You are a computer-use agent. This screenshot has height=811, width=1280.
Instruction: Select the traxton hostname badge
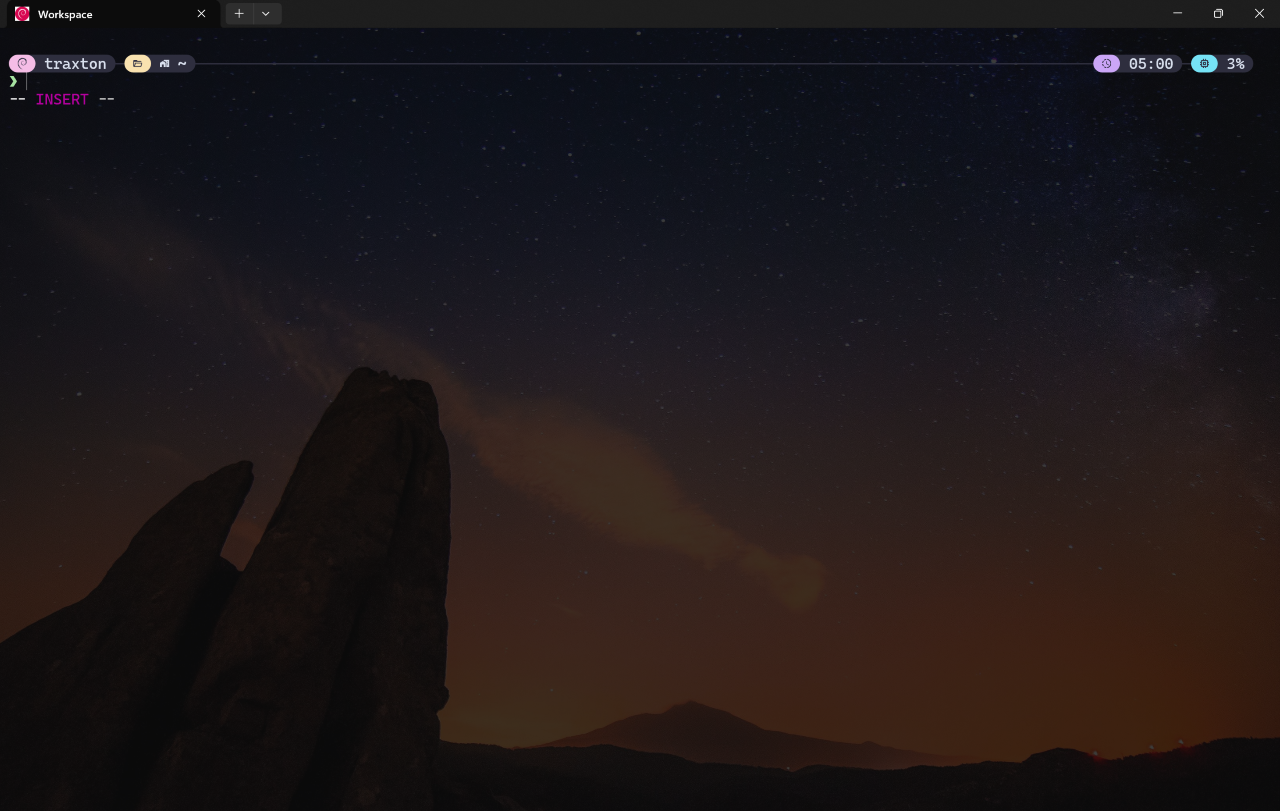coord(75,63)
